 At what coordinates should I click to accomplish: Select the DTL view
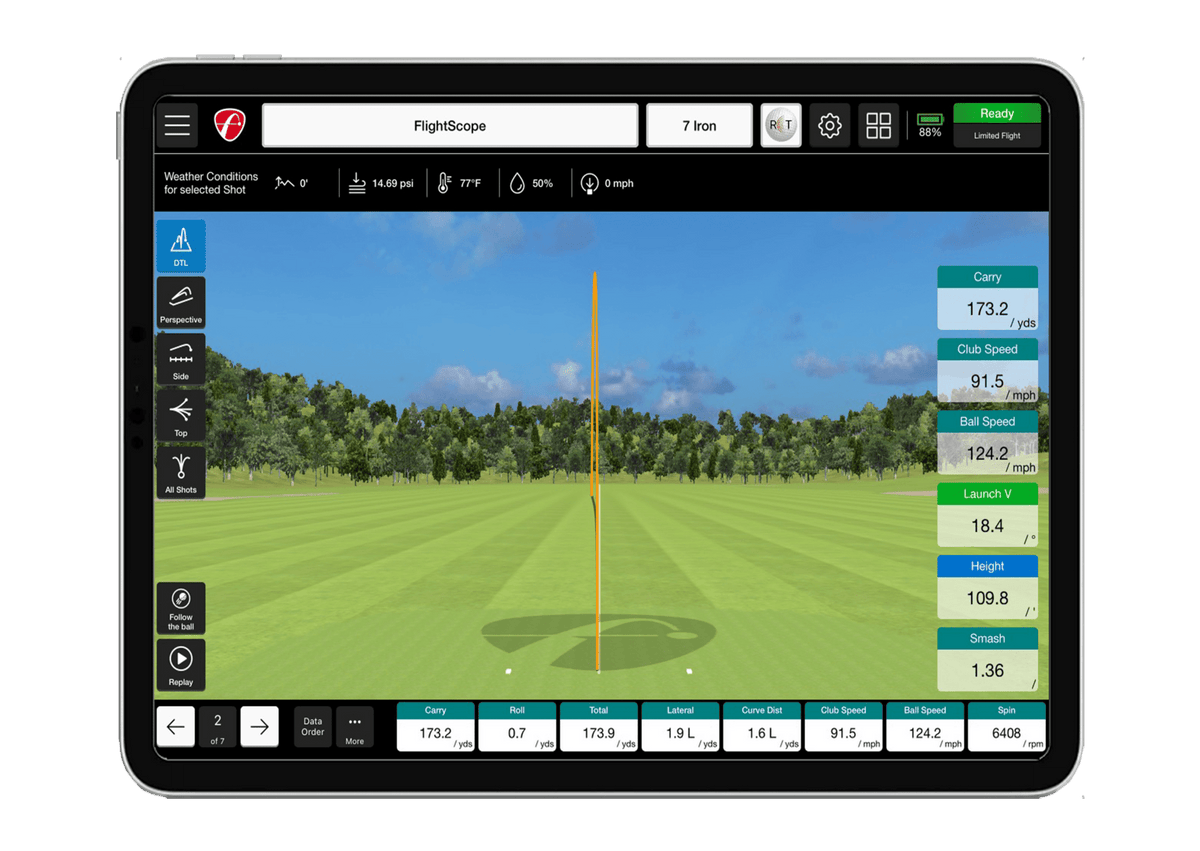tap(181, 246)
